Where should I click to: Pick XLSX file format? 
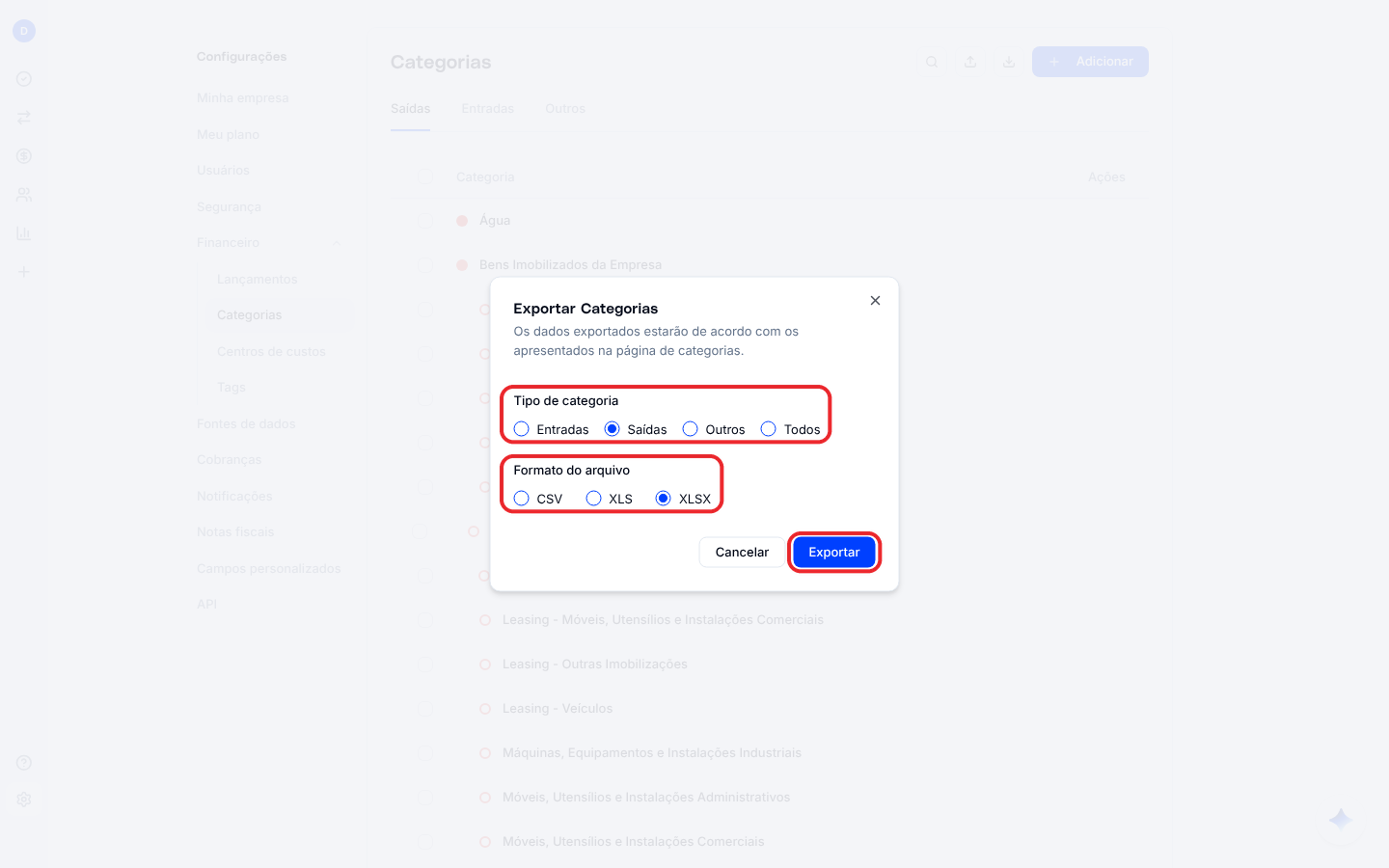[x=664, y=499]
